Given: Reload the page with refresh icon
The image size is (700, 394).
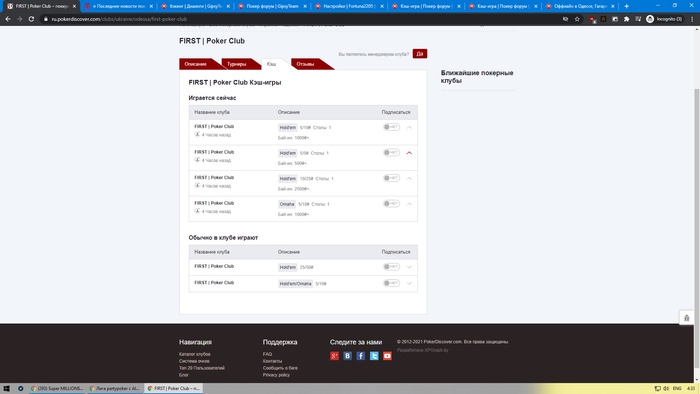Looking at the screenshot, I should 31,19.
